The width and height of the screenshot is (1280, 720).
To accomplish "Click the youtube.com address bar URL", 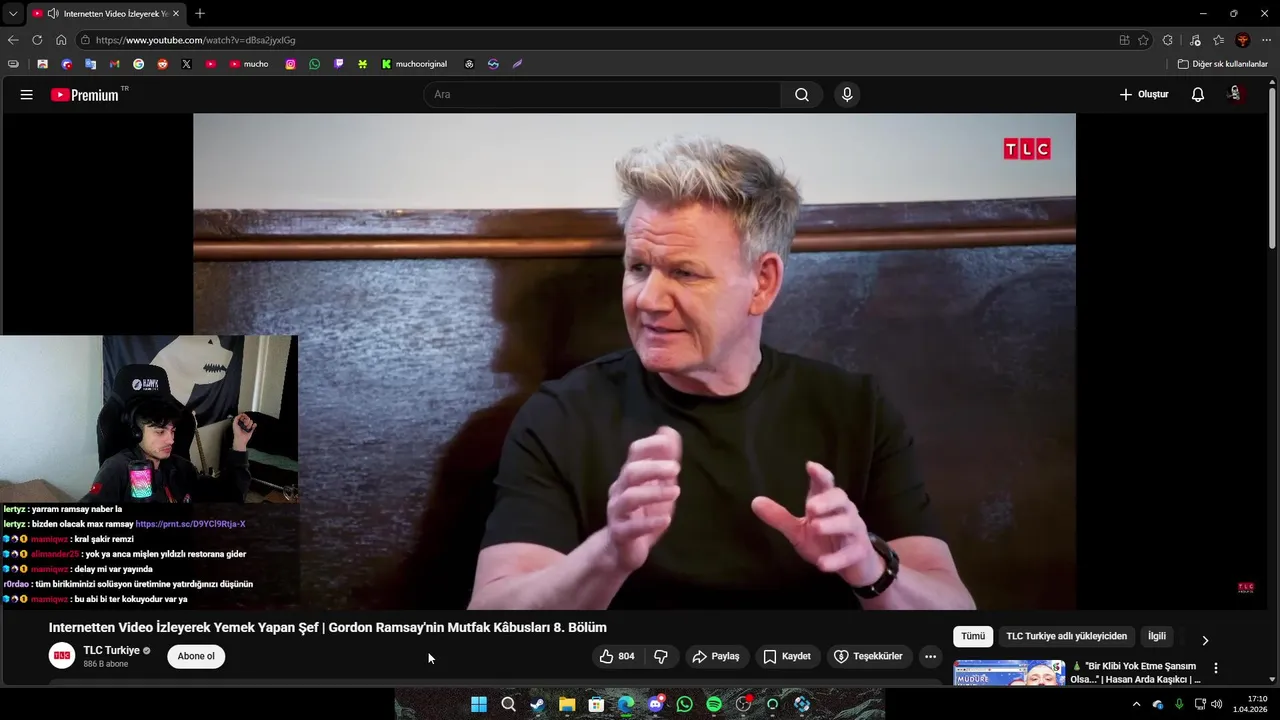I will 195,40.
